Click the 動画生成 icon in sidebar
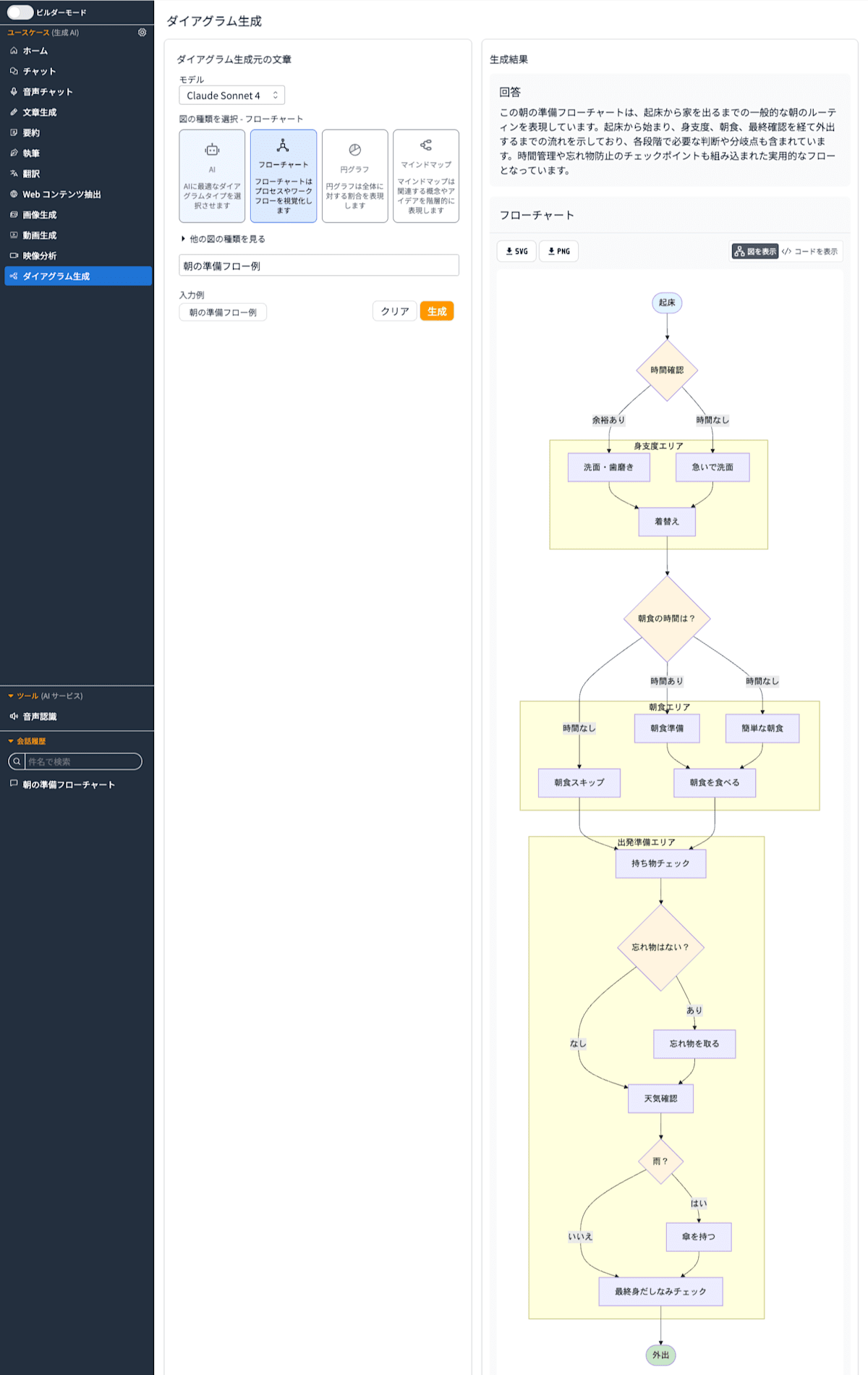The image size is (868, 1375). (14, 235)
